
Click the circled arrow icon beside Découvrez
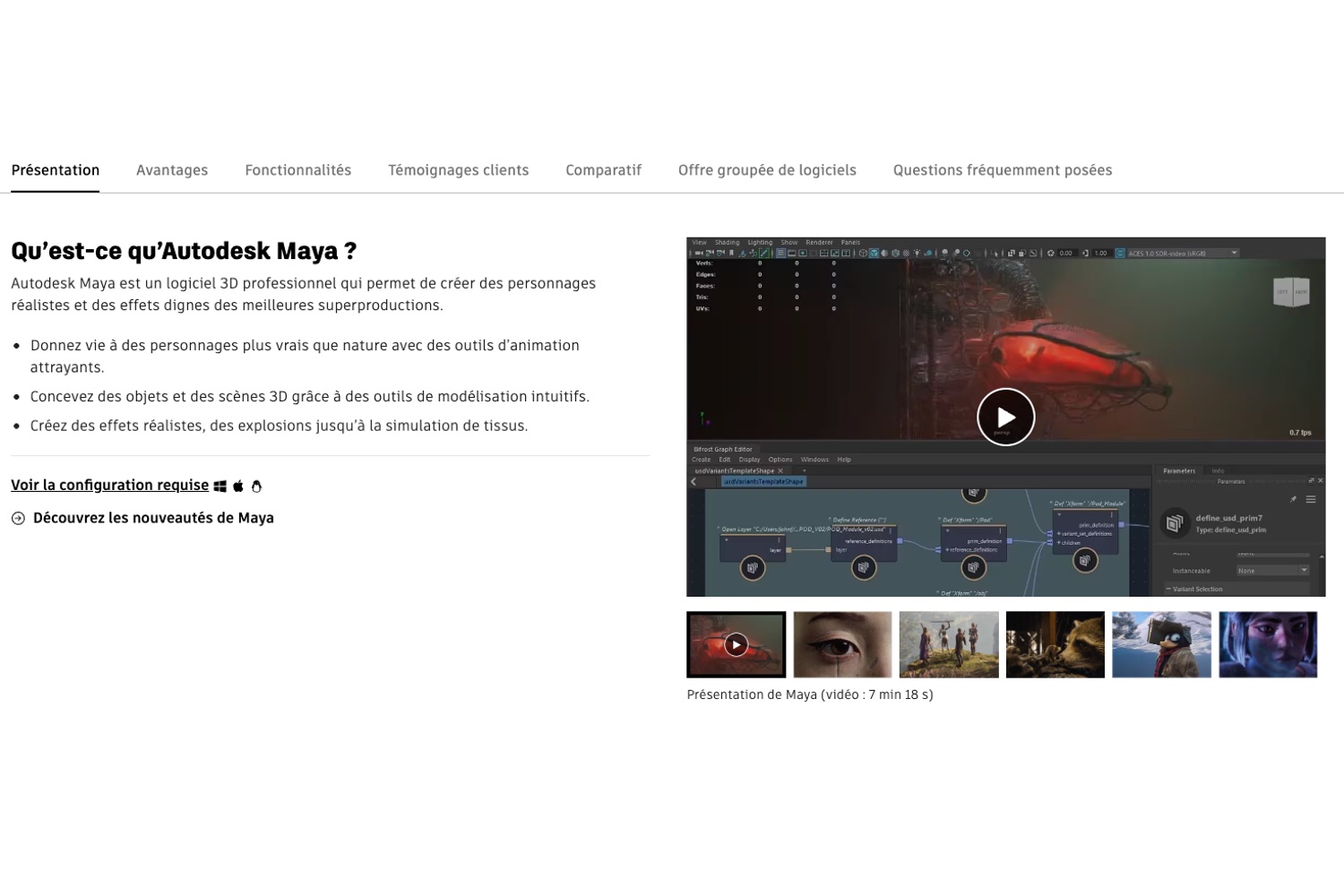pyautogui.click(x=18, y=518)
